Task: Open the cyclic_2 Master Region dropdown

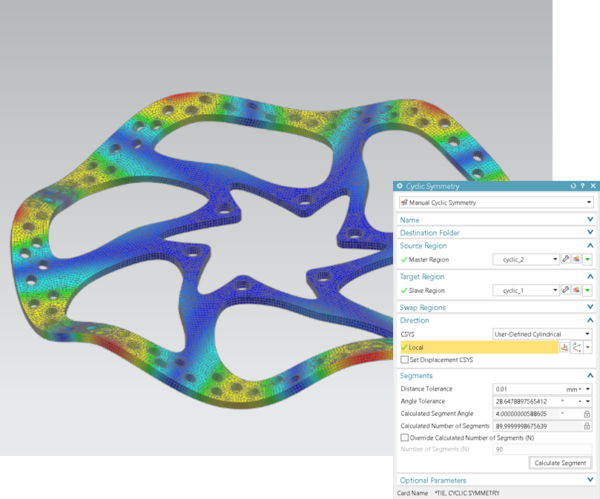Action: [554, 260]
